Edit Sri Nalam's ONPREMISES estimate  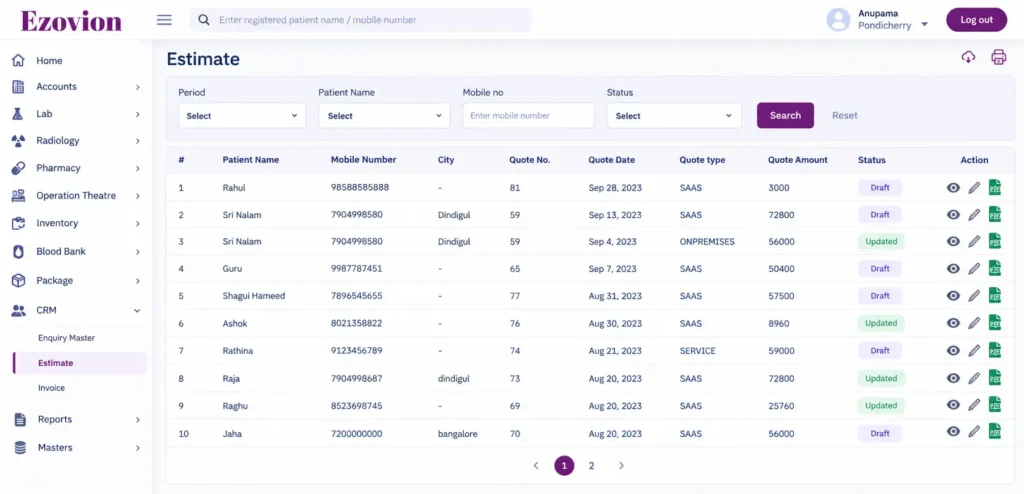[x=974, y=241]
